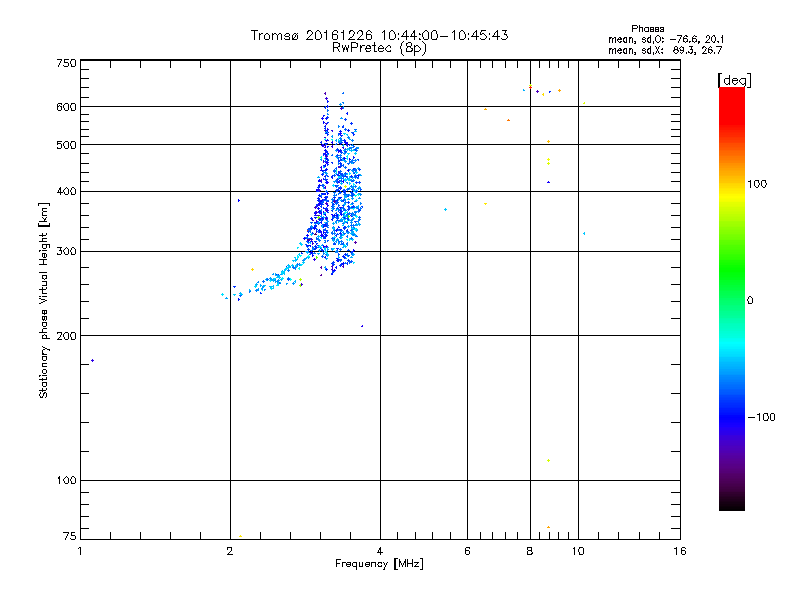
Task: Click the x-axis '10' tick label
Action: click(x=578, y=551)
